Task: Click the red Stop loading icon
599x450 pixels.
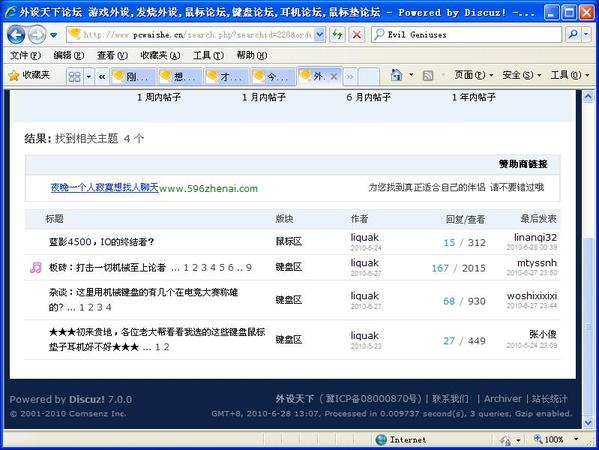Action: [356, 35]
